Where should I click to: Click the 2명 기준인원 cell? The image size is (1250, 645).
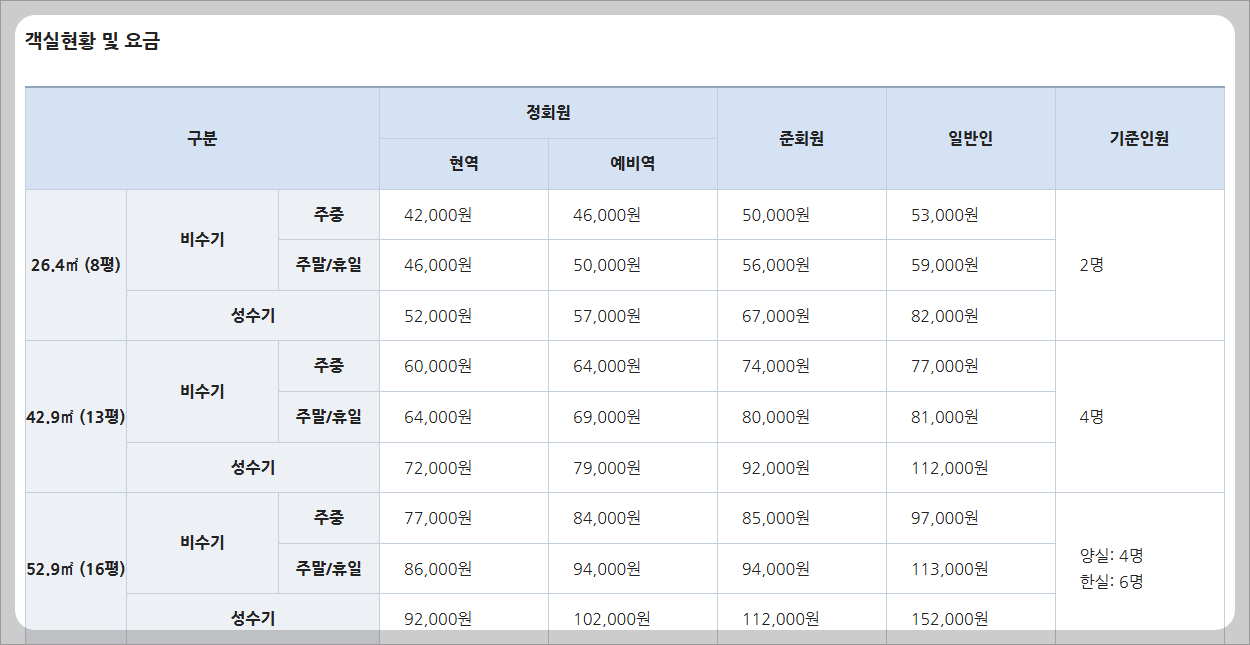click(1140, 264)
